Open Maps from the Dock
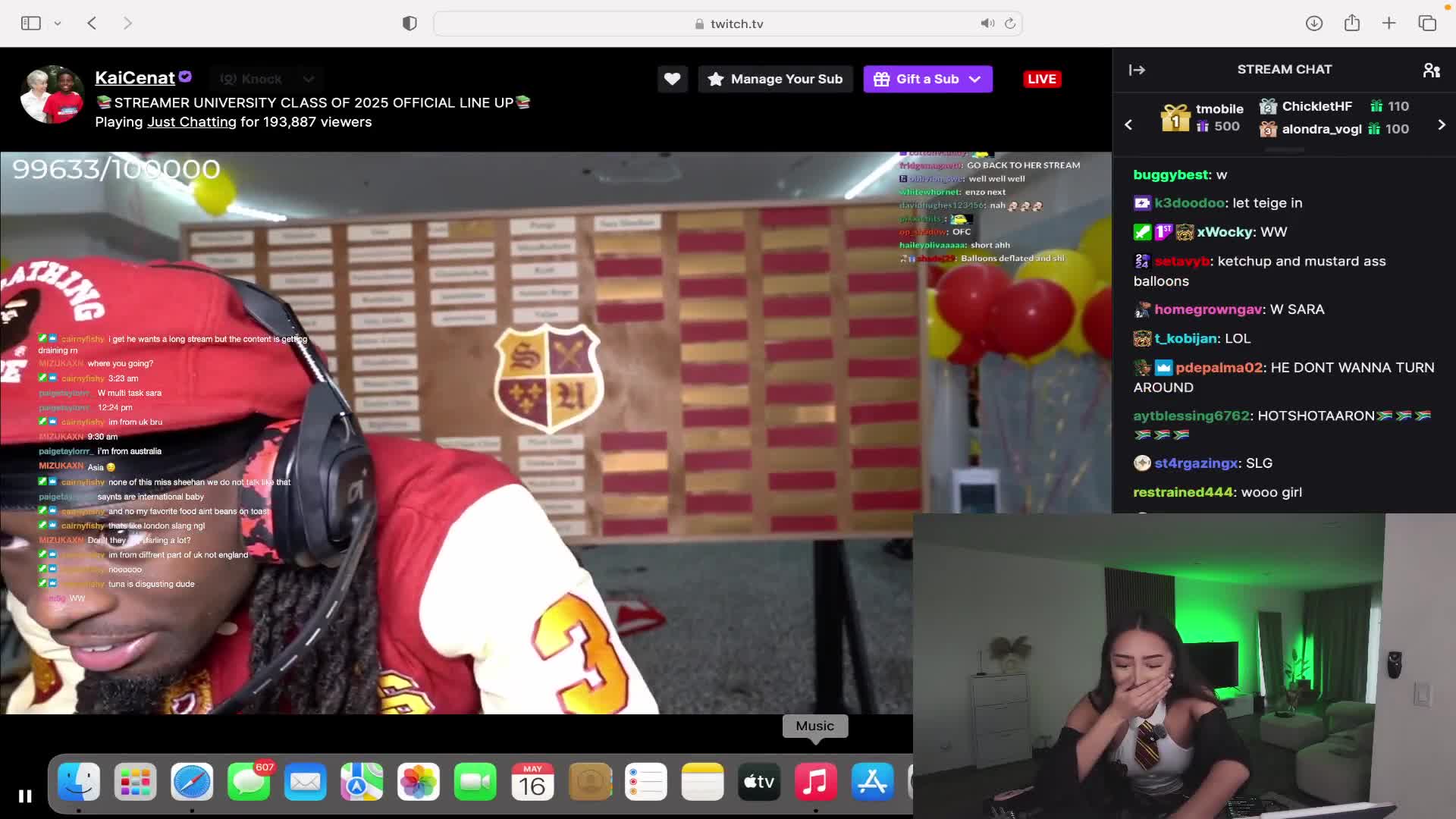The image size is (1456, 819). tap(362, 782)
